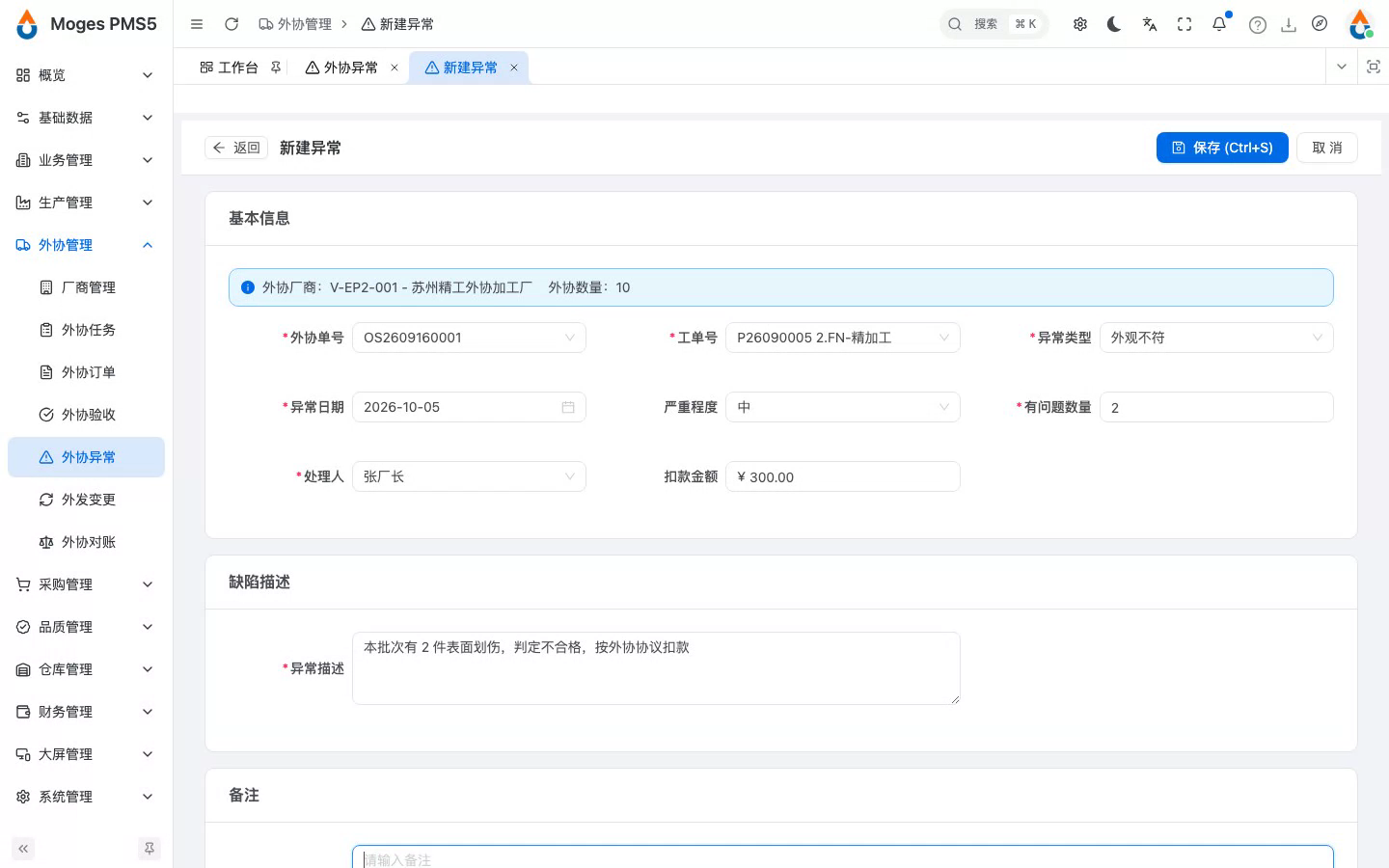Expand the 基础数据 menu

point(86,118)
